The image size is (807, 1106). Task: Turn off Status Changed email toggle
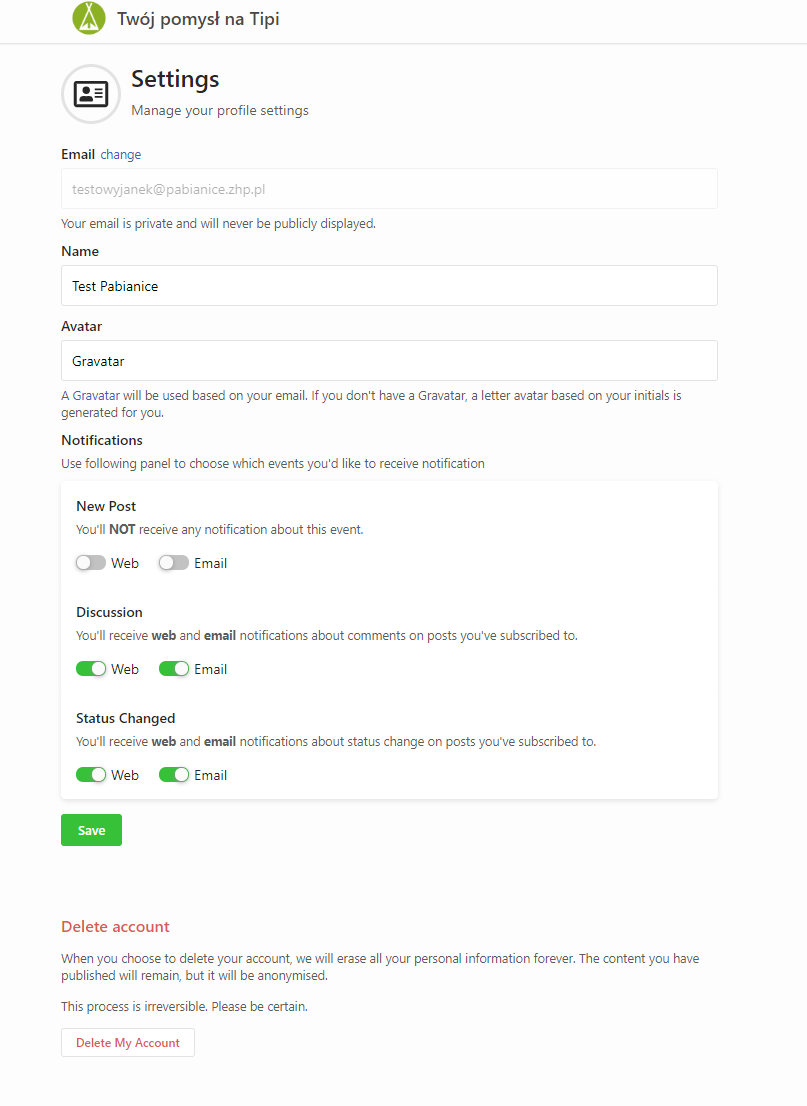point(174,775)
